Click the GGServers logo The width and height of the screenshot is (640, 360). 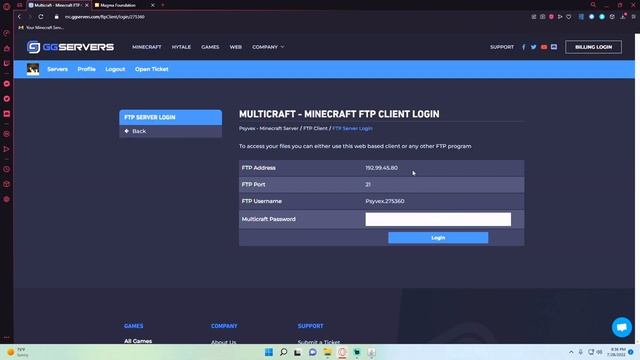coord(70,47)
